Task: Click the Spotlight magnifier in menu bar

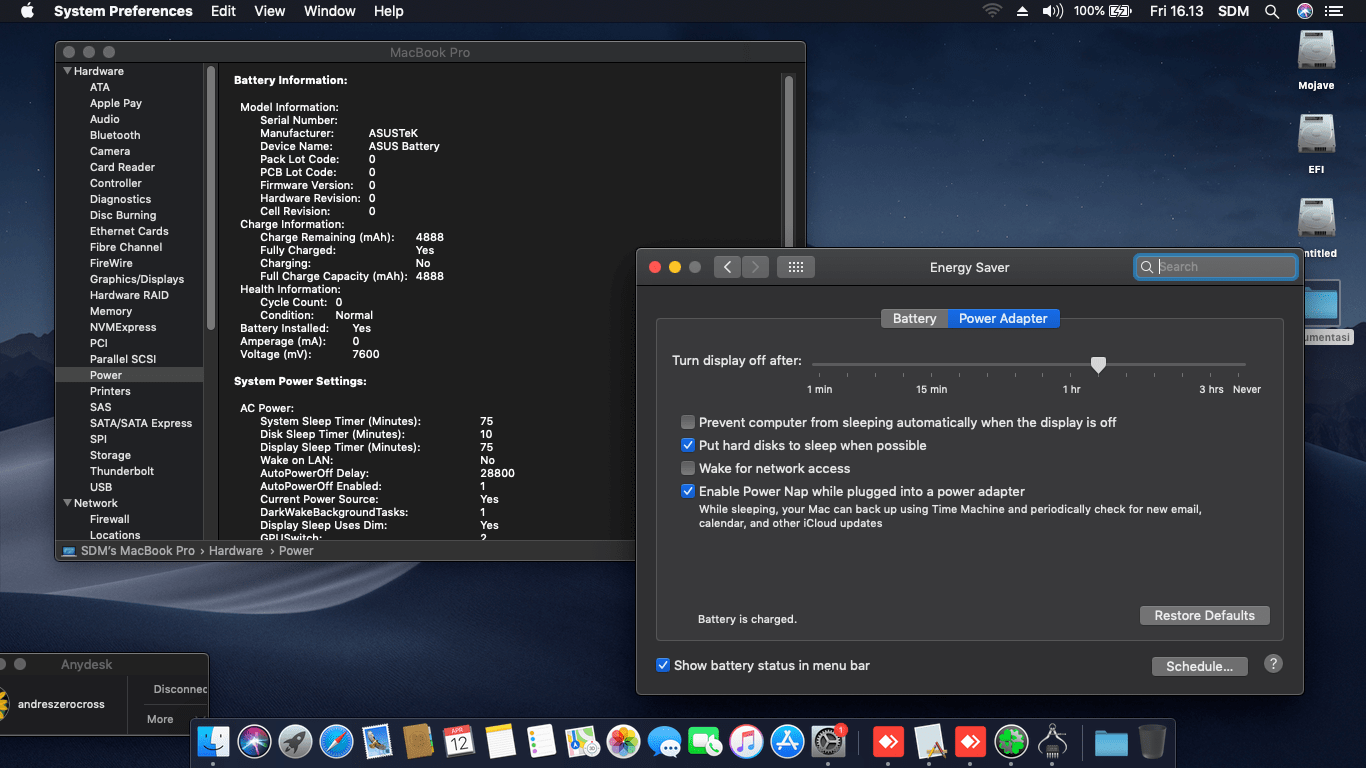Action: coord(1272,11)
